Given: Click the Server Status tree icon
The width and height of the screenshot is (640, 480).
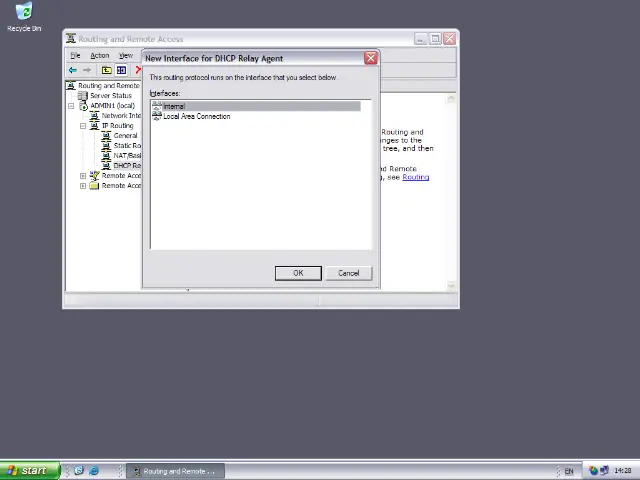Looking at the screenshot, I should [x=84, y=96].
